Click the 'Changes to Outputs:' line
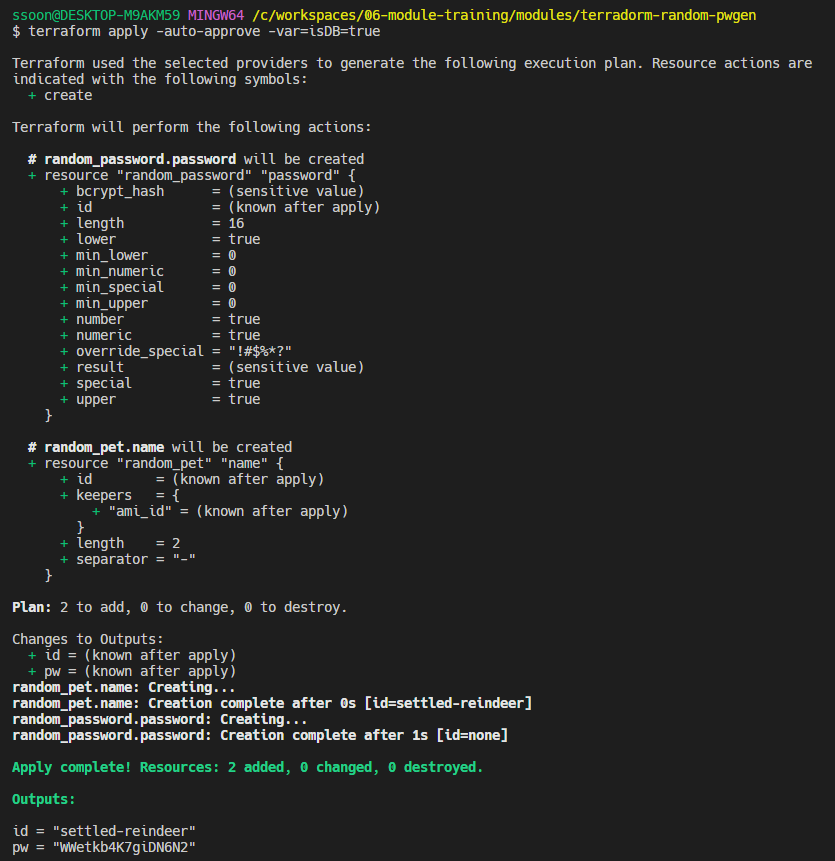Viewport: 835px width, 861px height. click(88, 639)
